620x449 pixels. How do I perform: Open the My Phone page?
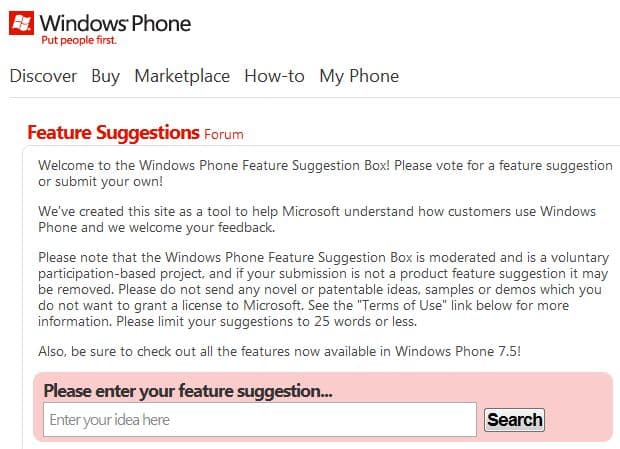tap(359, 76)
